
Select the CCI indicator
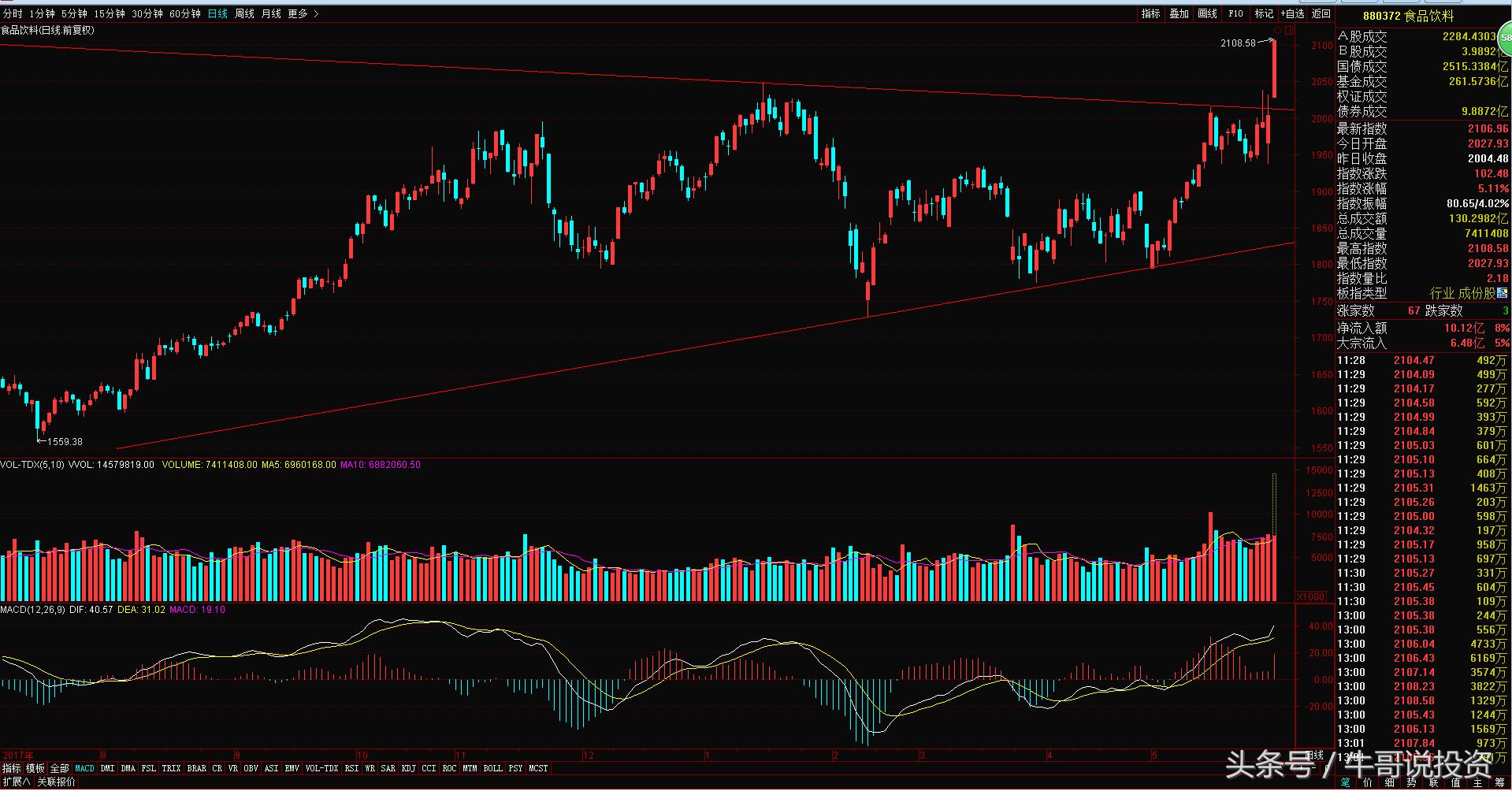[x=429, y=768]
